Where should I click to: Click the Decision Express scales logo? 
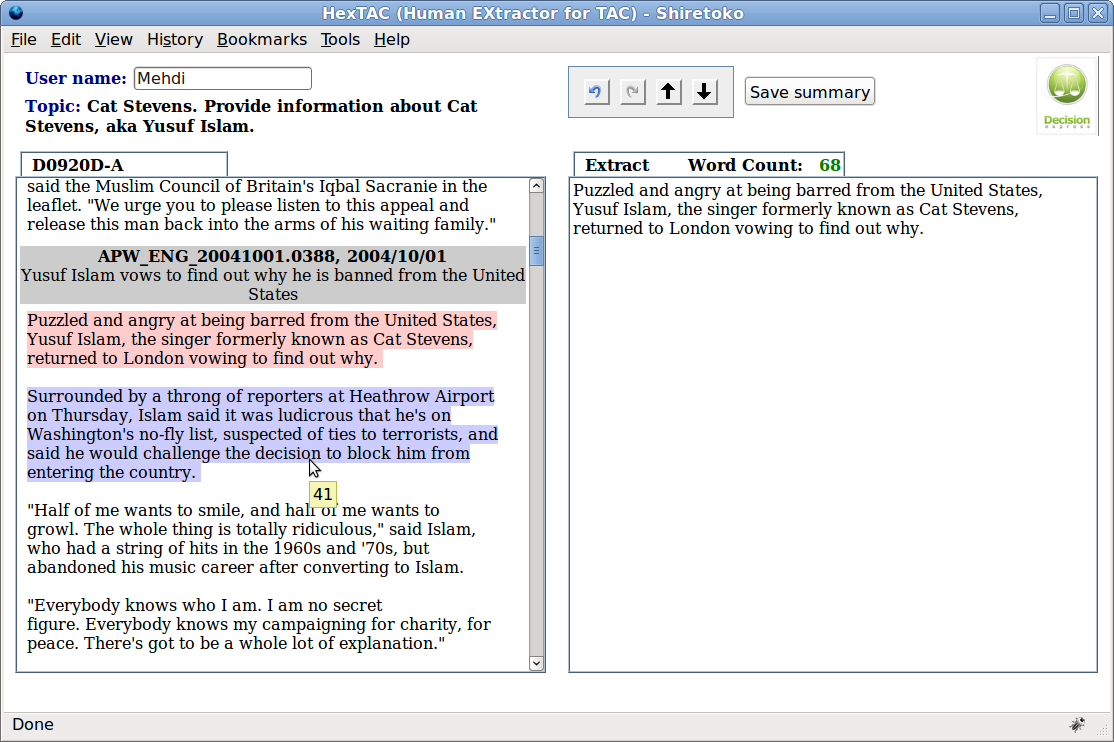pyautogui.click(x=1067, y=95)
